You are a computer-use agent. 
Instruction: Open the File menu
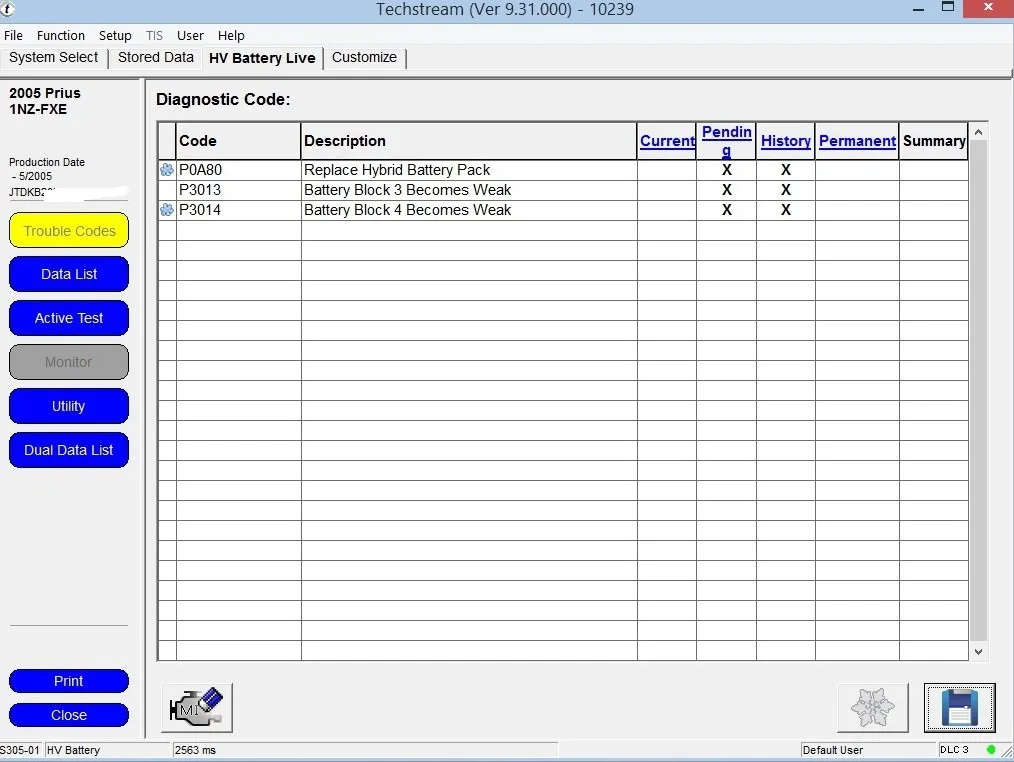click(13, 36)
